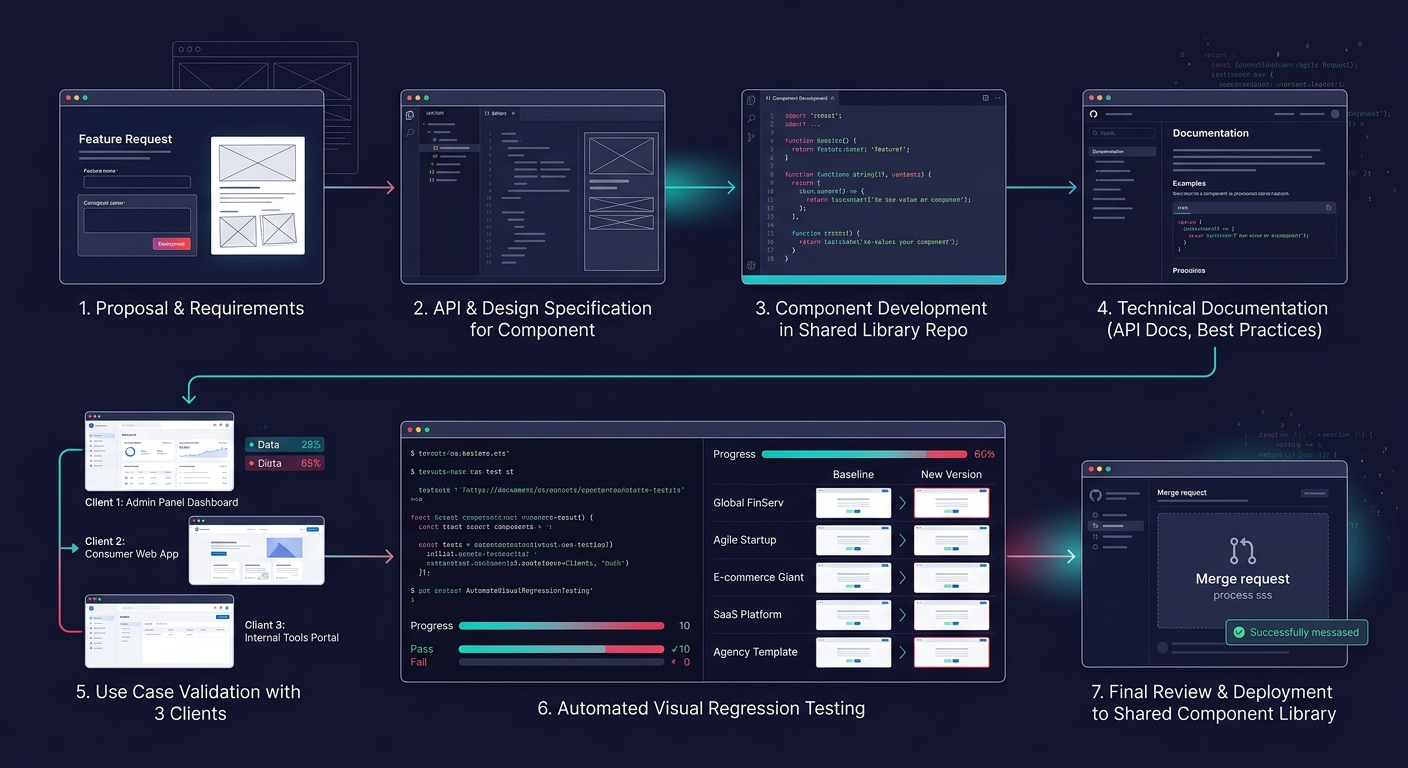Split the Component Development editor view
The image size is (1408, 768).
985,98
